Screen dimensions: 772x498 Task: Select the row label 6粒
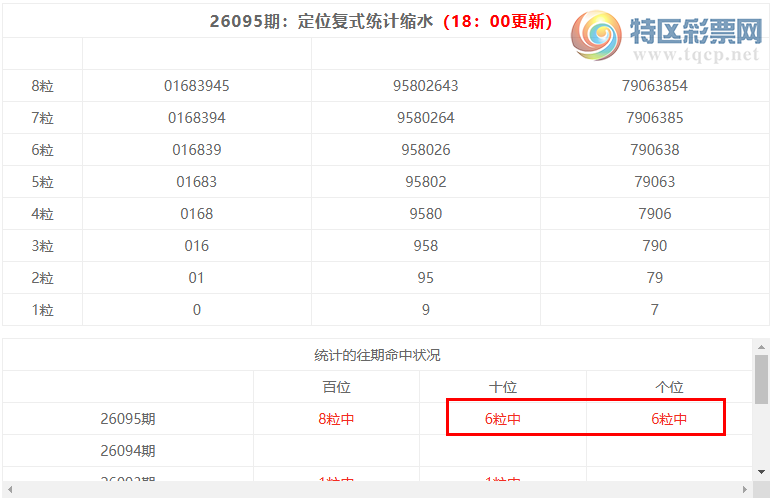[x=42, y=150]
